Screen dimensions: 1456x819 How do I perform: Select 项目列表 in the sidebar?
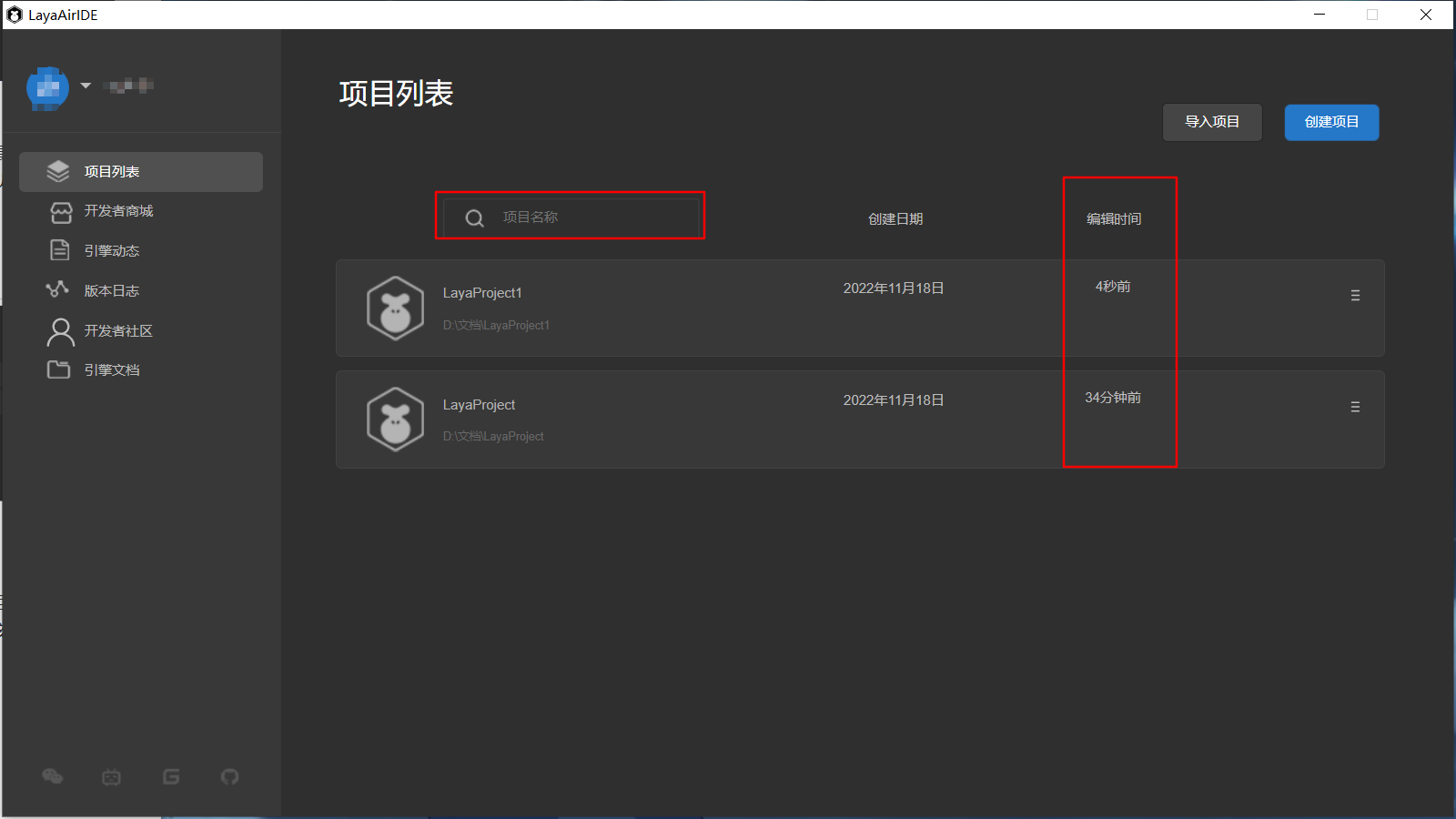pos(141,172)
